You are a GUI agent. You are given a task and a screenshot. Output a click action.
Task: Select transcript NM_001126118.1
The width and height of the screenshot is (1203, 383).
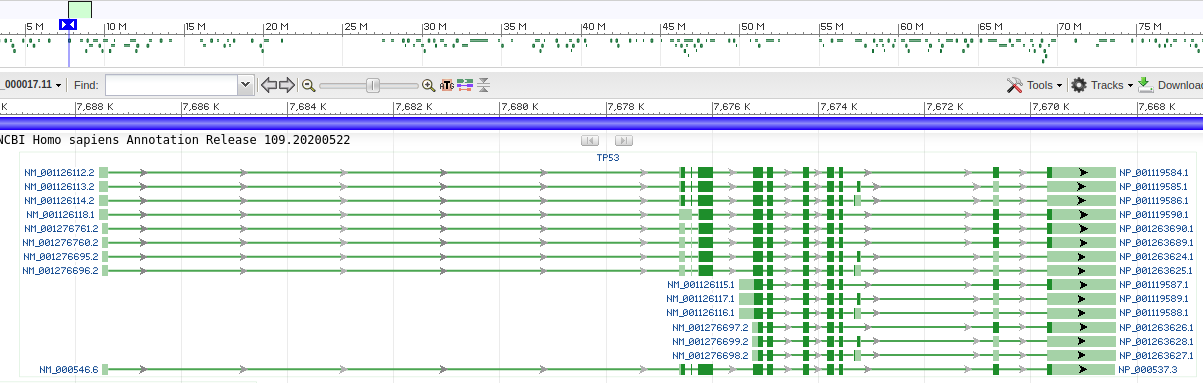pyautogui.click(x=60, y=215)
